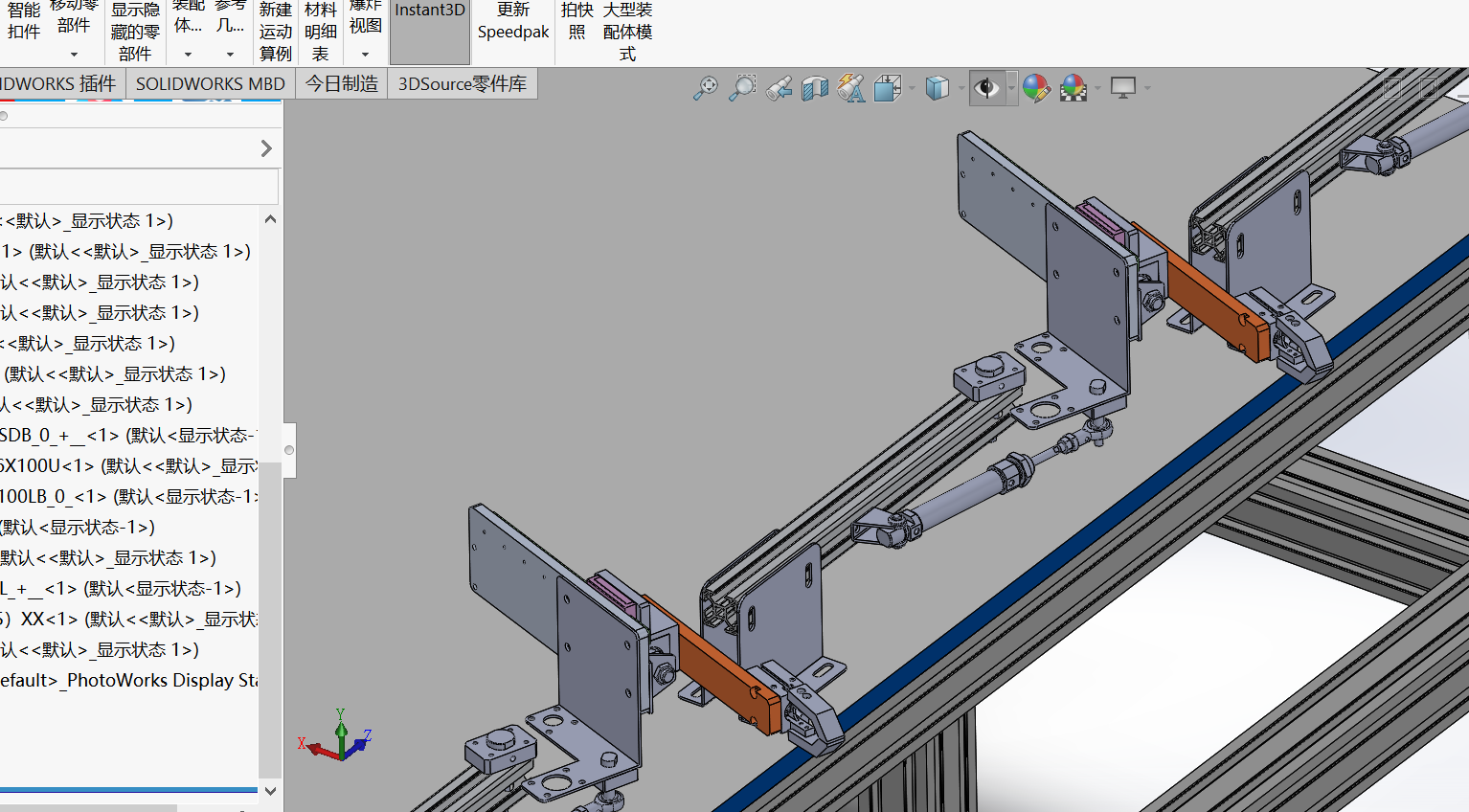Select the 'PhotoWorks Display' tree row
1469x812 pixels.
point(129,681)
